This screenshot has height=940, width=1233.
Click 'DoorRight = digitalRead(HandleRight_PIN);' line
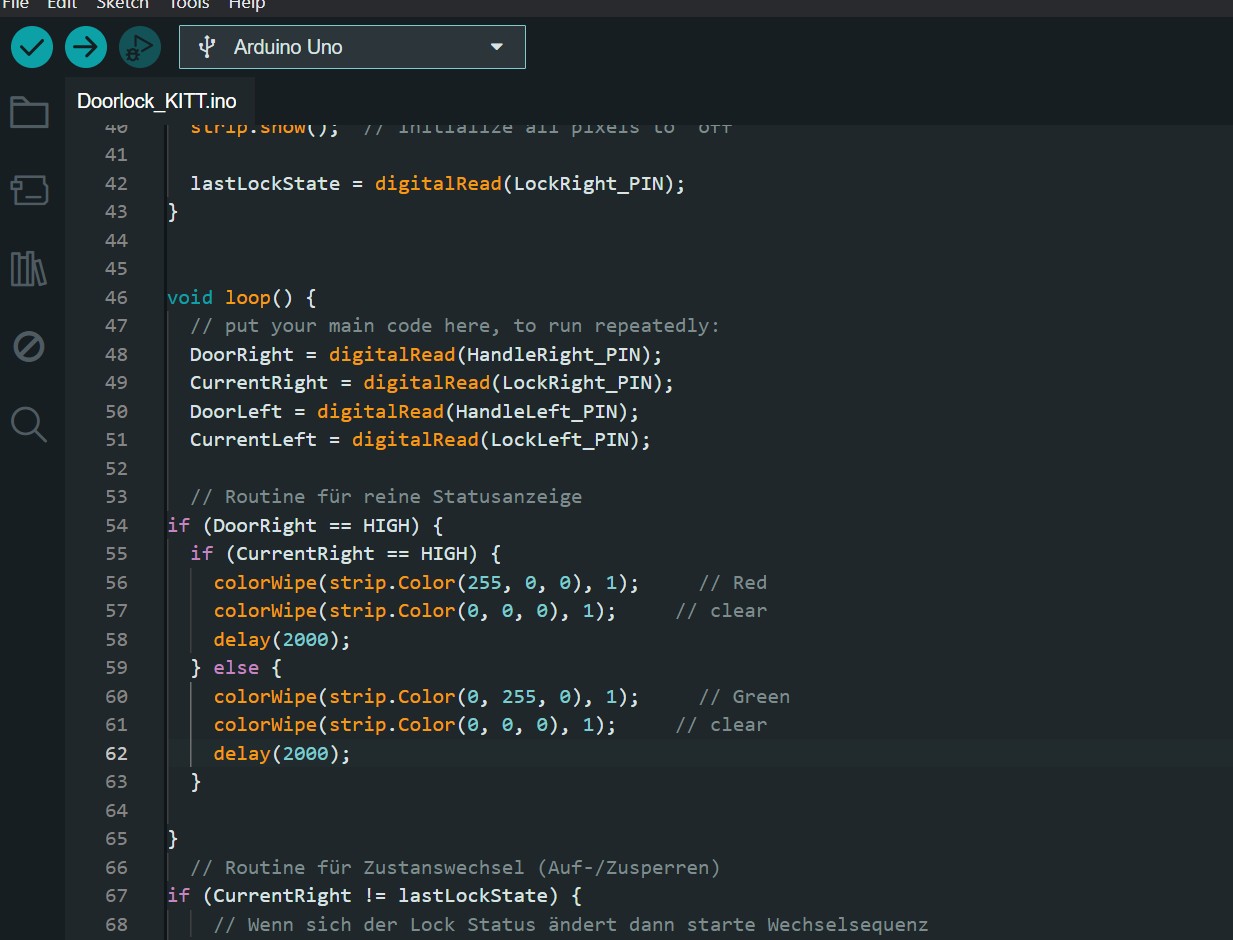point(427,355)
